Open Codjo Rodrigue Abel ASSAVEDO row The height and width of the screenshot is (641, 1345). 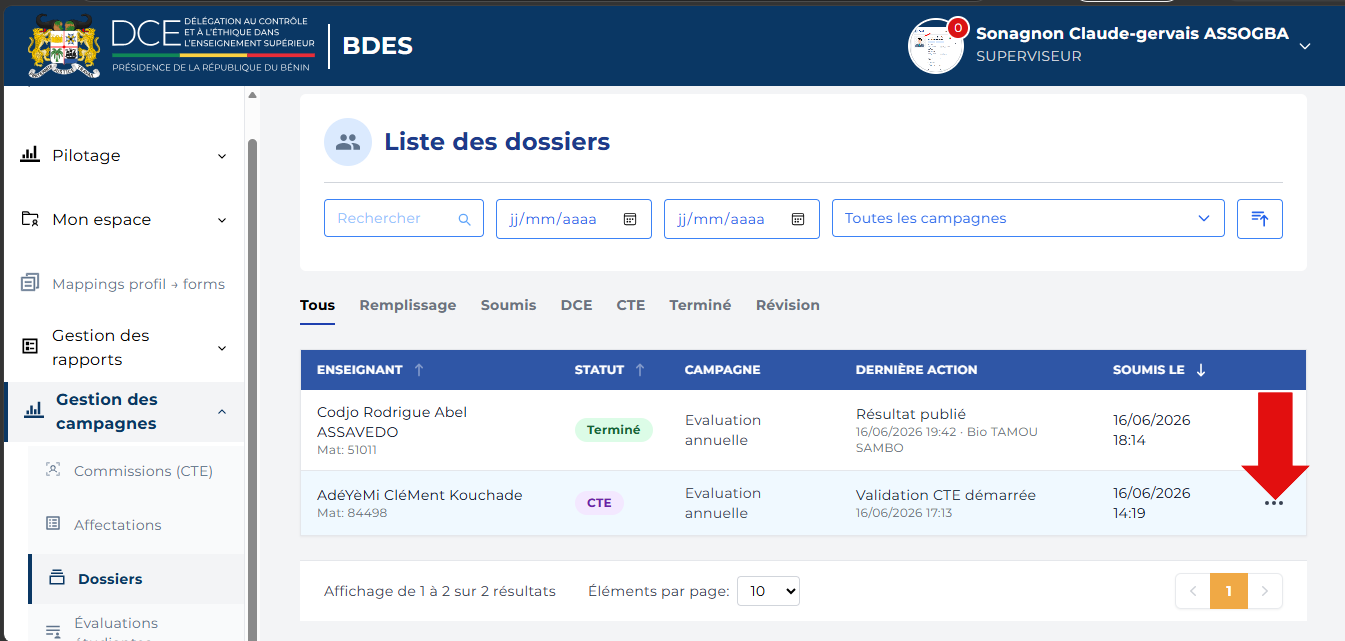[x=803, y=430]
